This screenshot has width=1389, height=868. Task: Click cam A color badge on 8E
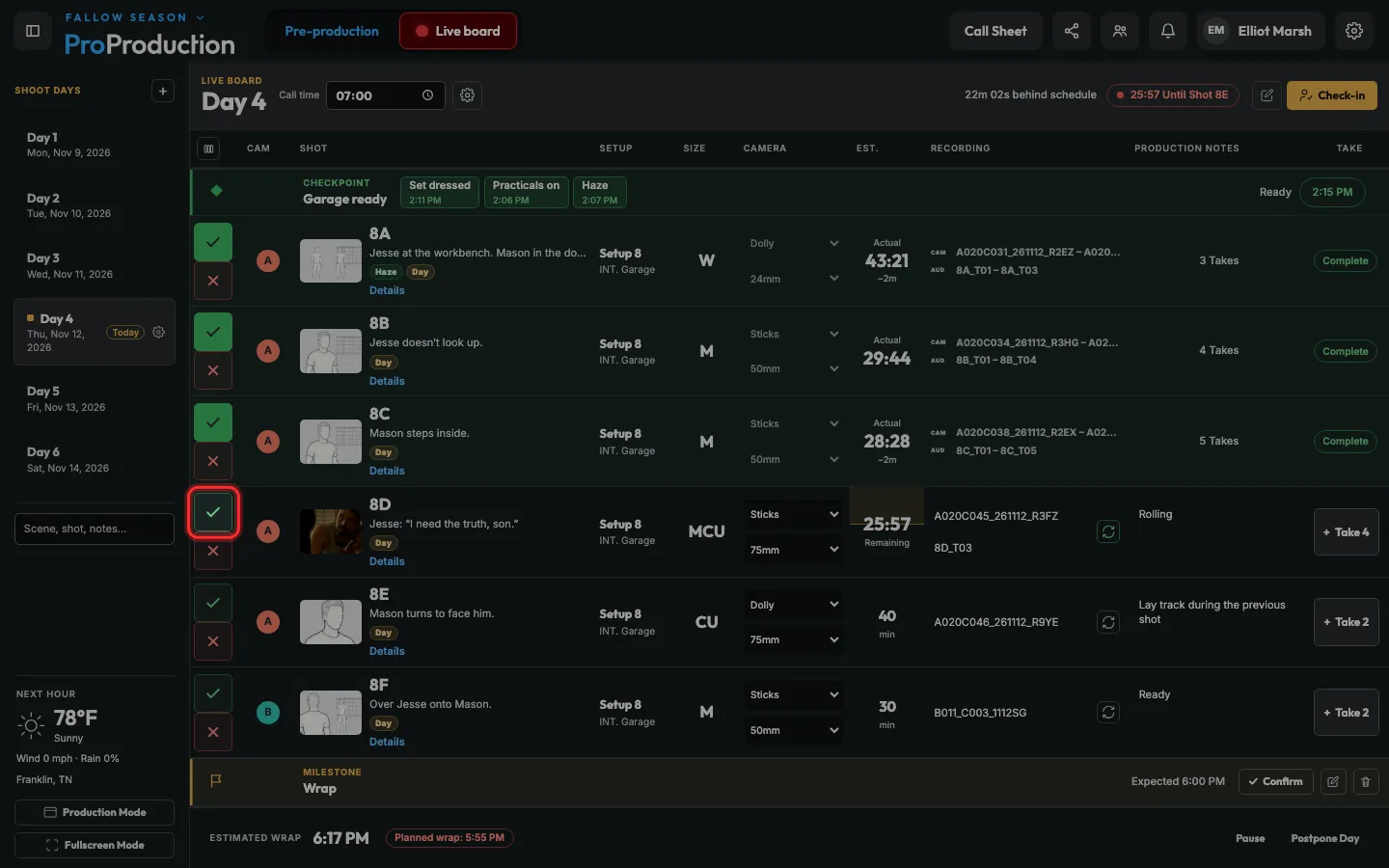pos(268,622)
